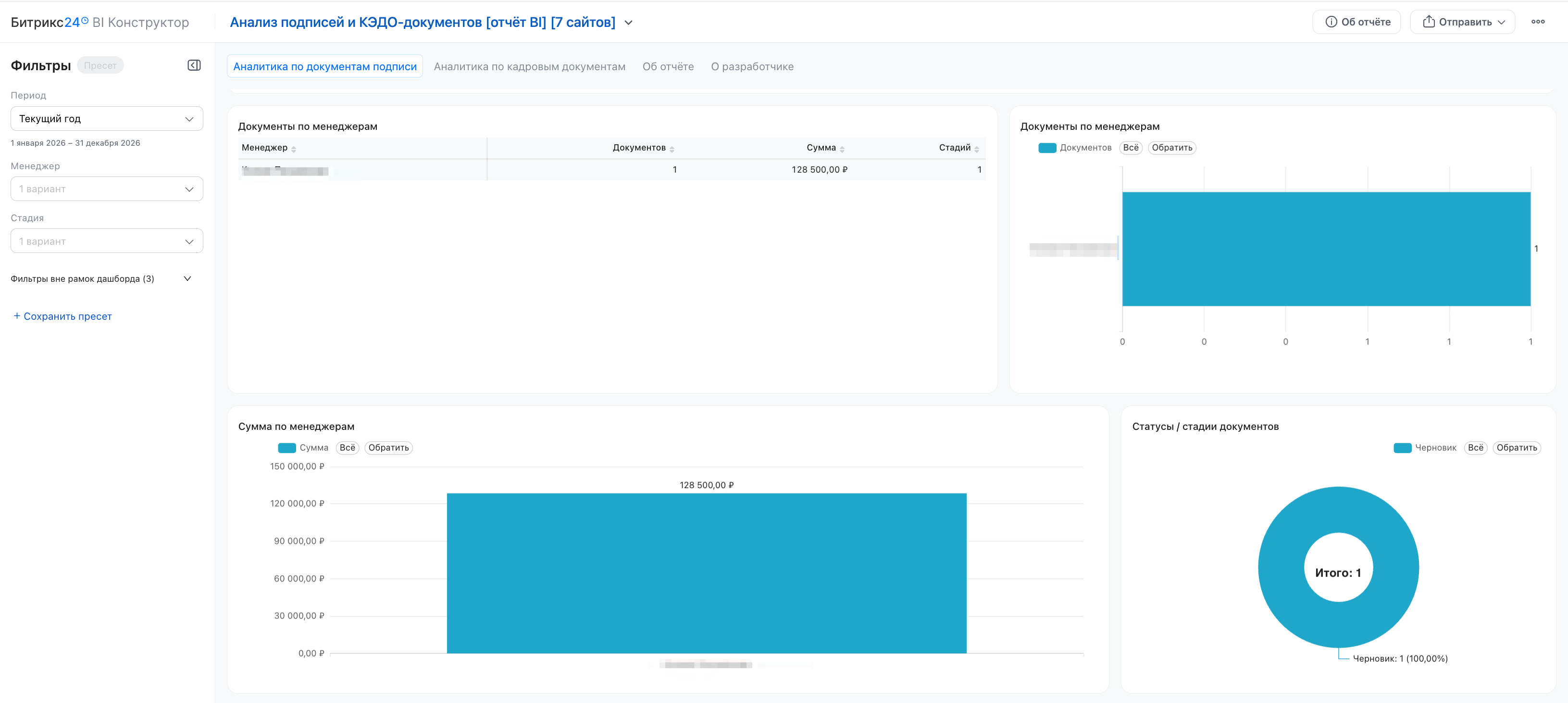Collapse the Filters sidebar panel icon
The width and height of the screenshot is (1568, 703).
tap(194, 65)
